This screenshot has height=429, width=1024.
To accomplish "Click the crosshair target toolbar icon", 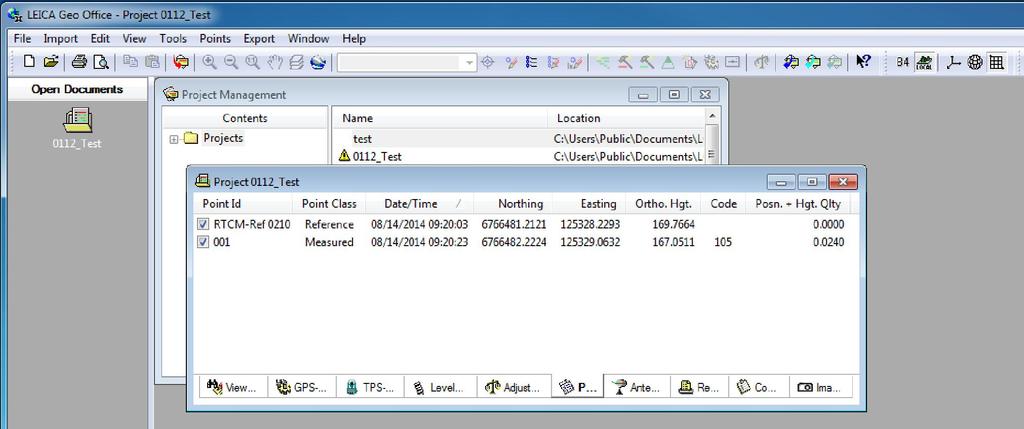I will [487, 62].
